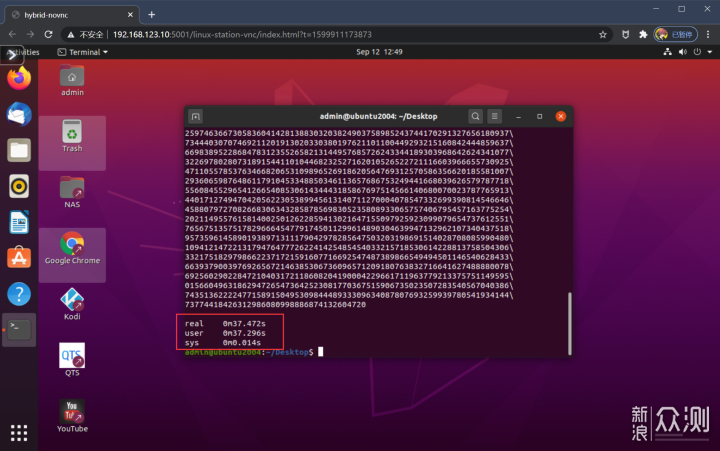Click the QTS desktop icon

click(72, 358)
